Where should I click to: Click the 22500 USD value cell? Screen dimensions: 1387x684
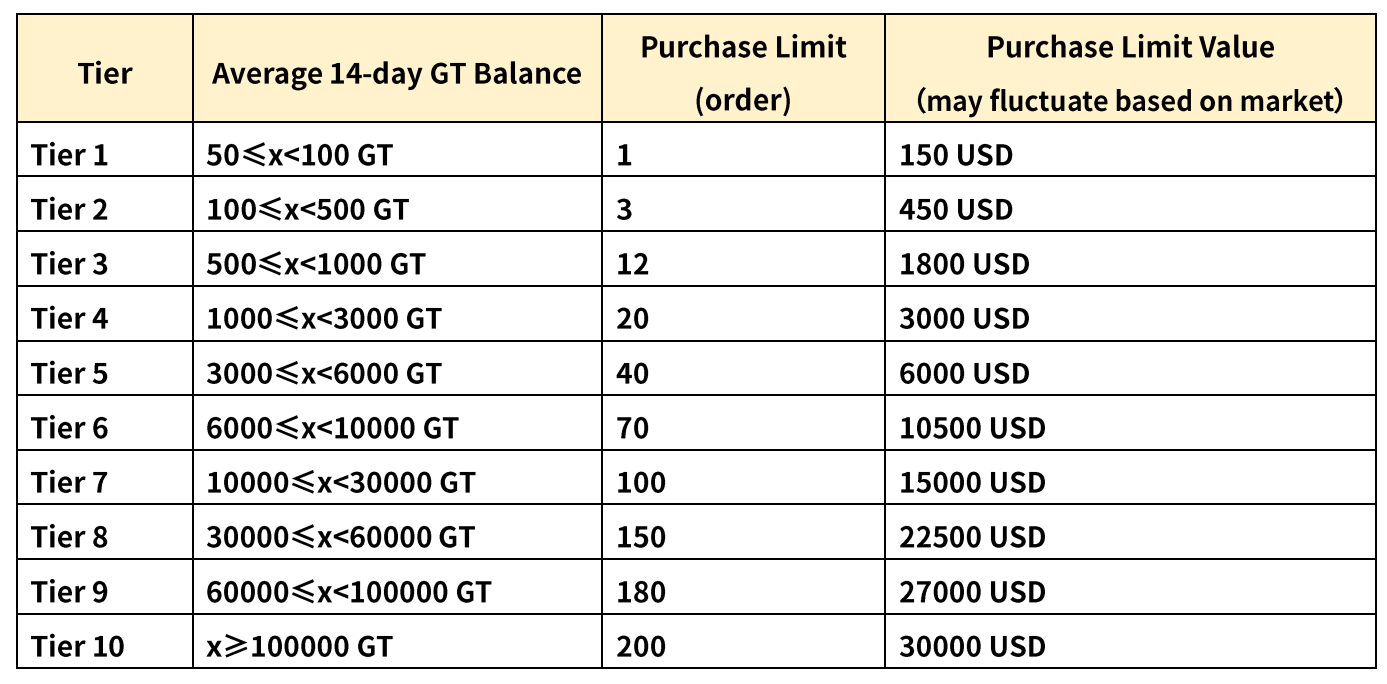[972, 537]
